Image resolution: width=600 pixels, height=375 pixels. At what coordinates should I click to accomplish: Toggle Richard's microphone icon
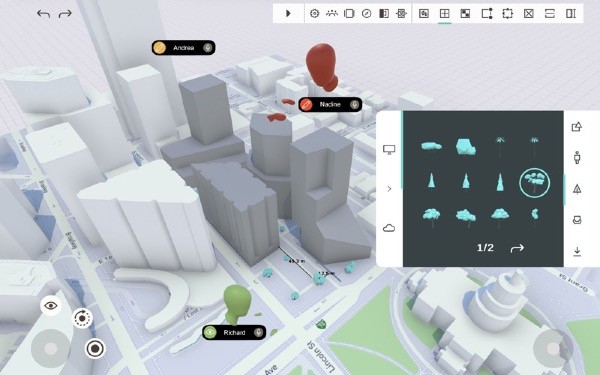[x=259, y=333]
